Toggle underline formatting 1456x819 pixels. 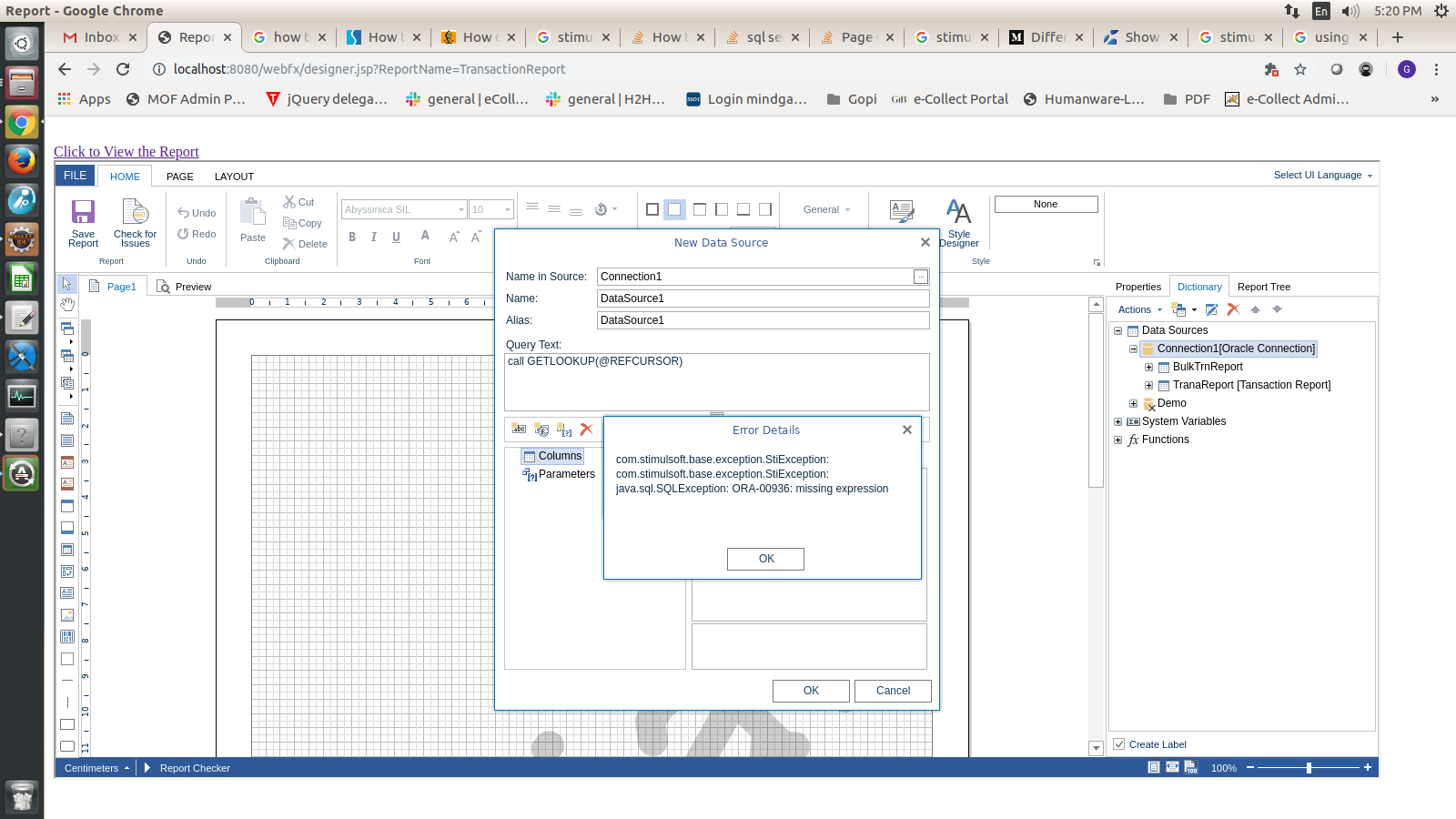(396, 237)
